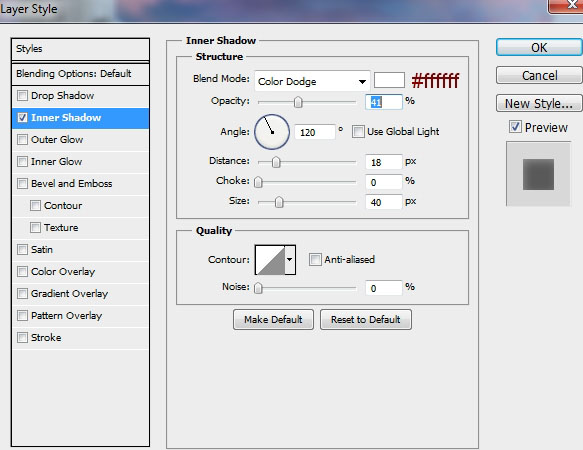Open the white shadow color swatch

389,80
